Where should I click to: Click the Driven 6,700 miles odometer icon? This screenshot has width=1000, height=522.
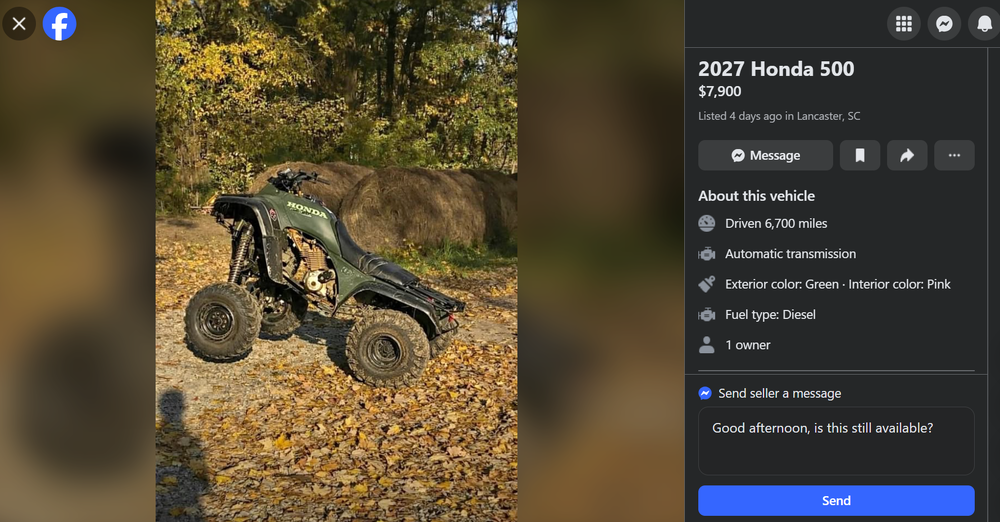pos(707,223)
